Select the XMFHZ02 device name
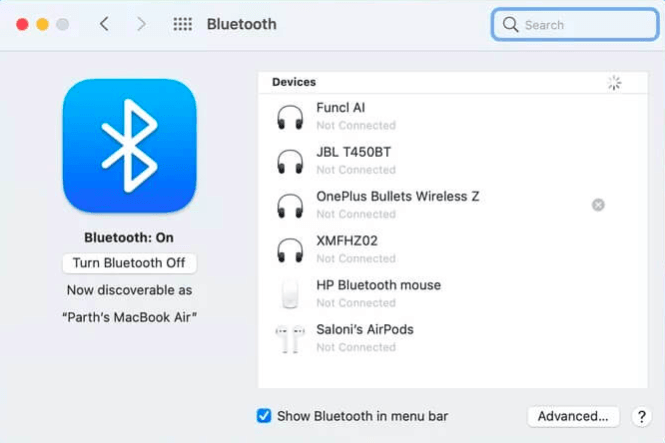Screen dimensions: 665x443 347,241
